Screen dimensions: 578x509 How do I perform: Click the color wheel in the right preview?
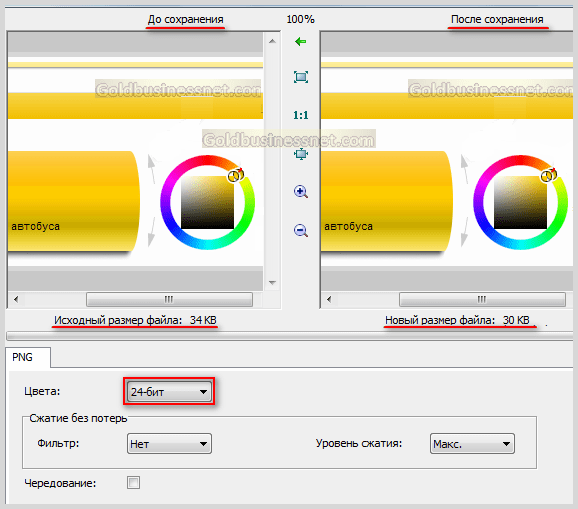point(520,202)
